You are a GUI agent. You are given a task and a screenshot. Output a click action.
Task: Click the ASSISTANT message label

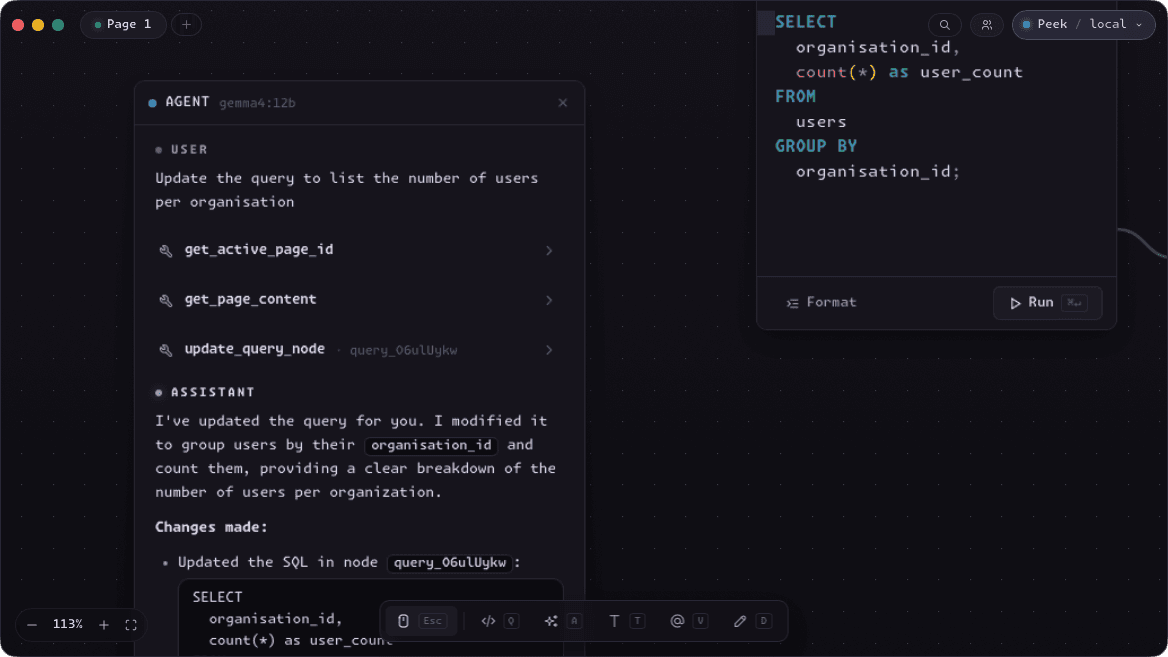tap(212, 392)
